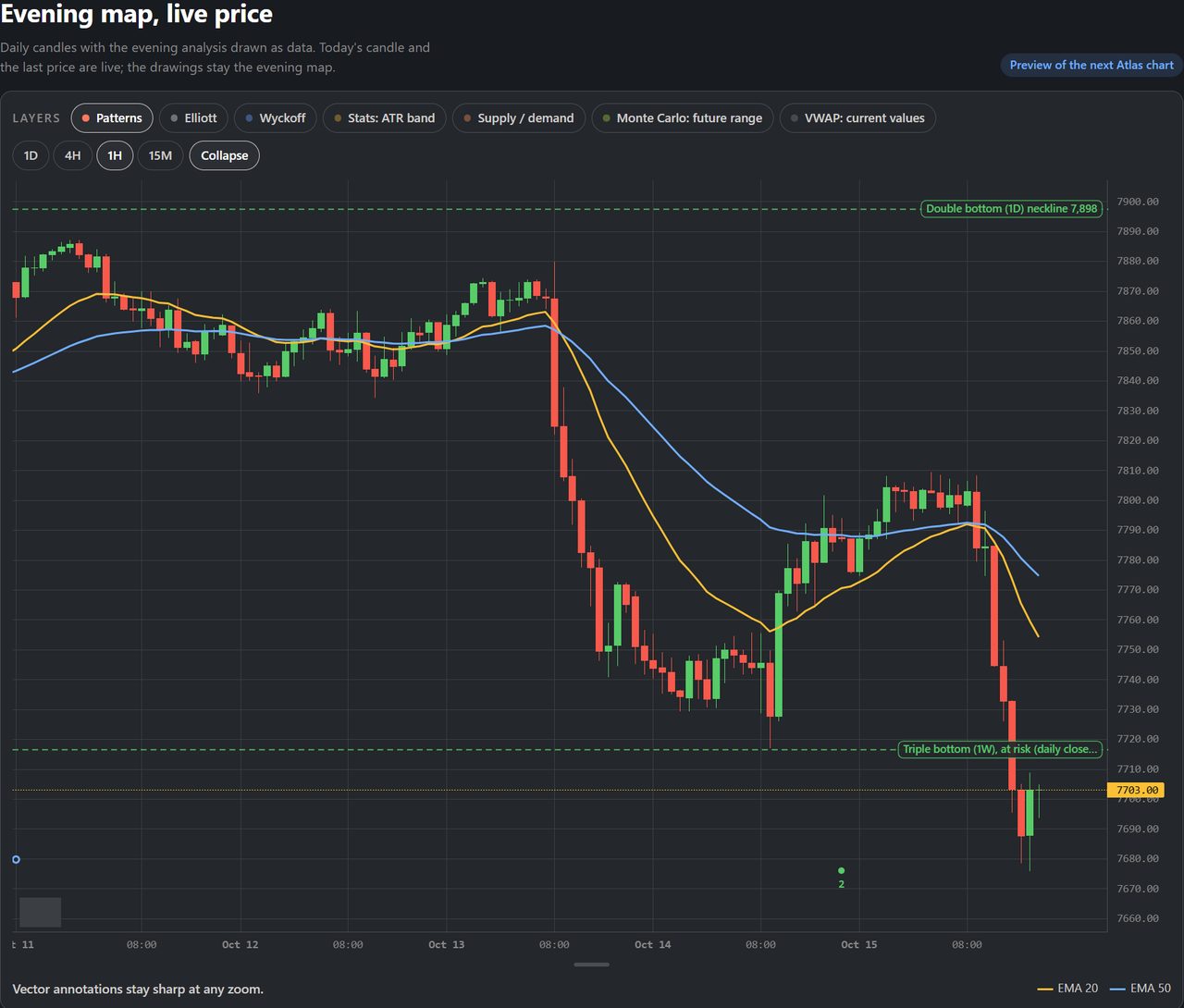The image size is (1184, 1008).
Task: Switch to the 1D timeframe
Action: click(x=31, y=155)
